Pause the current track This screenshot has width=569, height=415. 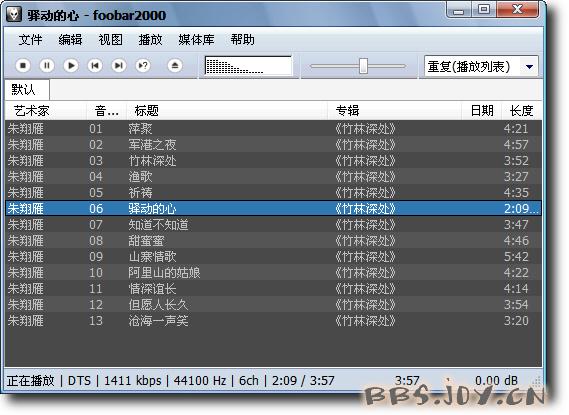pos(47,66)
